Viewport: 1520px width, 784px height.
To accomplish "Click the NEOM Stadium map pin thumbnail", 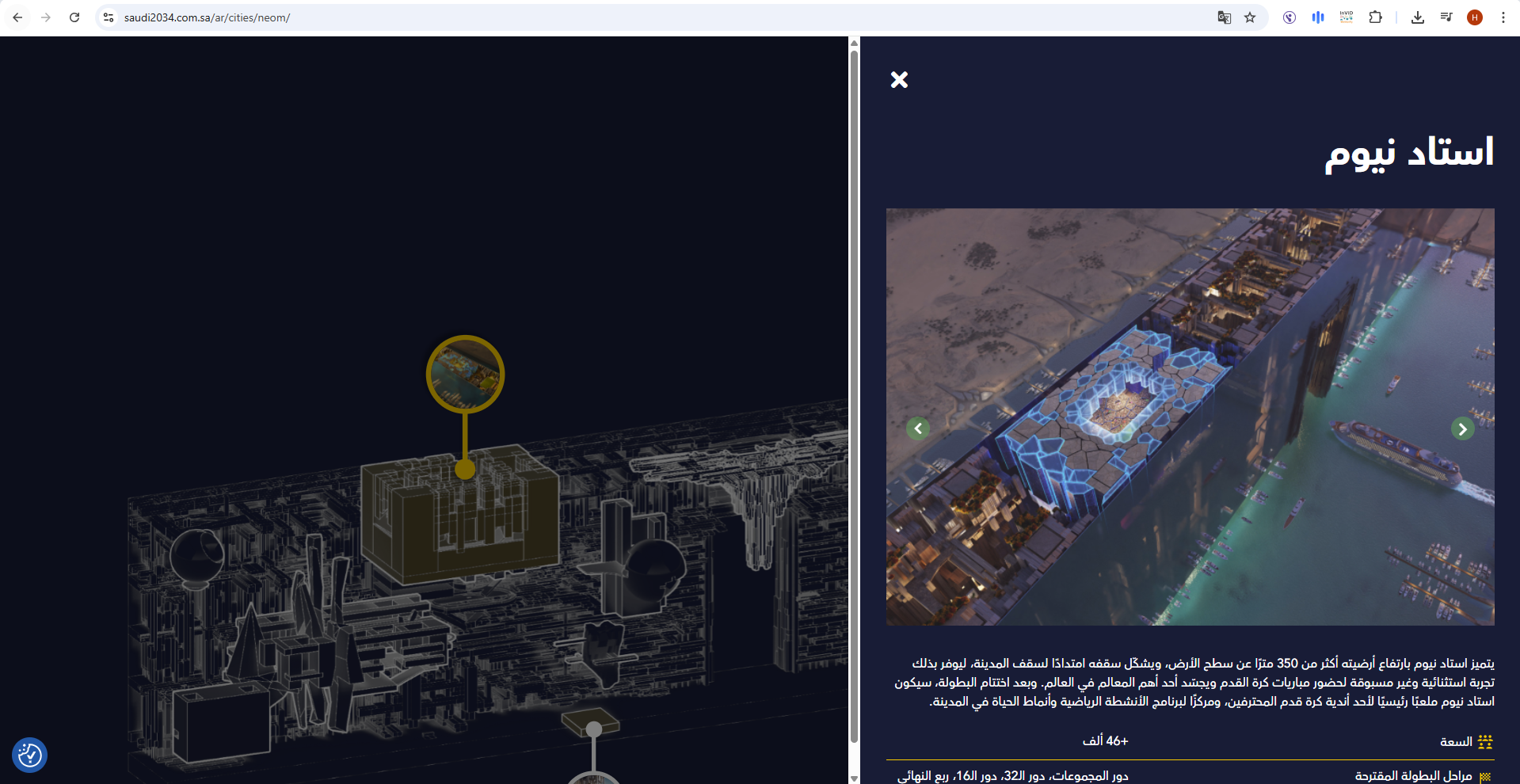I will coord(465,374).
